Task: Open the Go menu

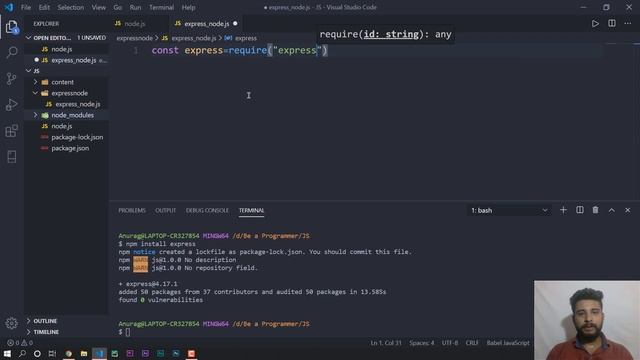Action: (x=118, y=7)
